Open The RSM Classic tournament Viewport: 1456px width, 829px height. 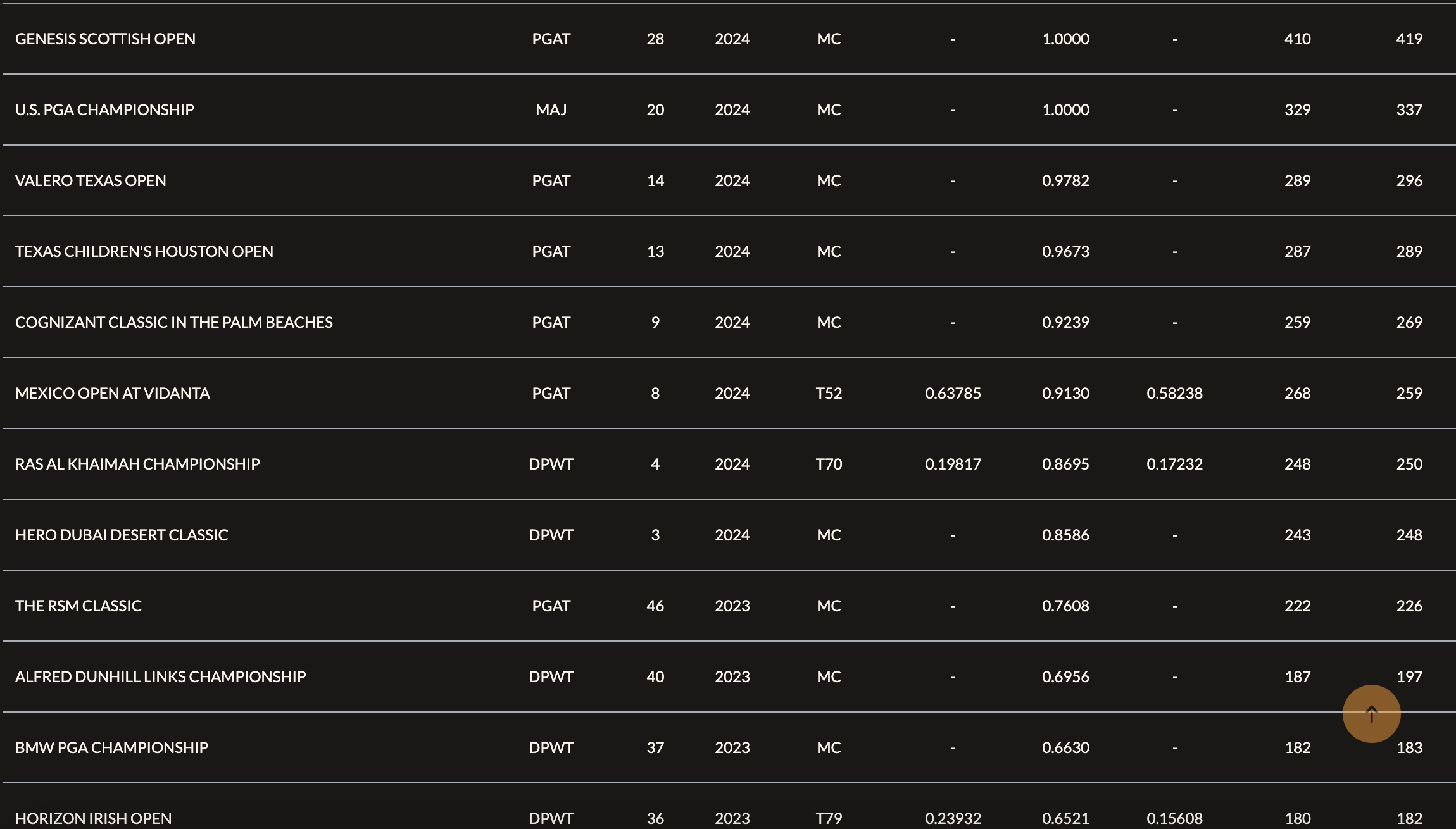pyautogui.click(x=78, y=606)
